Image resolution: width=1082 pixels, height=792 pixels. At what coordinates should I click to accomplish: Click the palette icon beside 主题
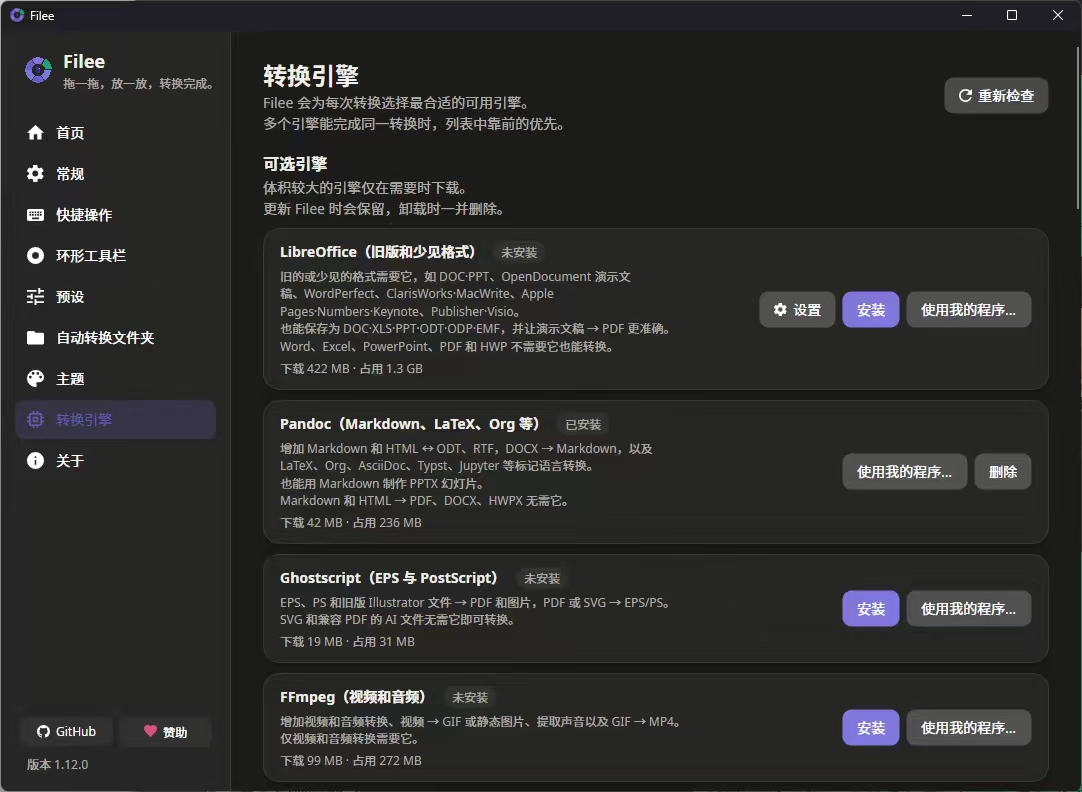click(x=35, y=378)
